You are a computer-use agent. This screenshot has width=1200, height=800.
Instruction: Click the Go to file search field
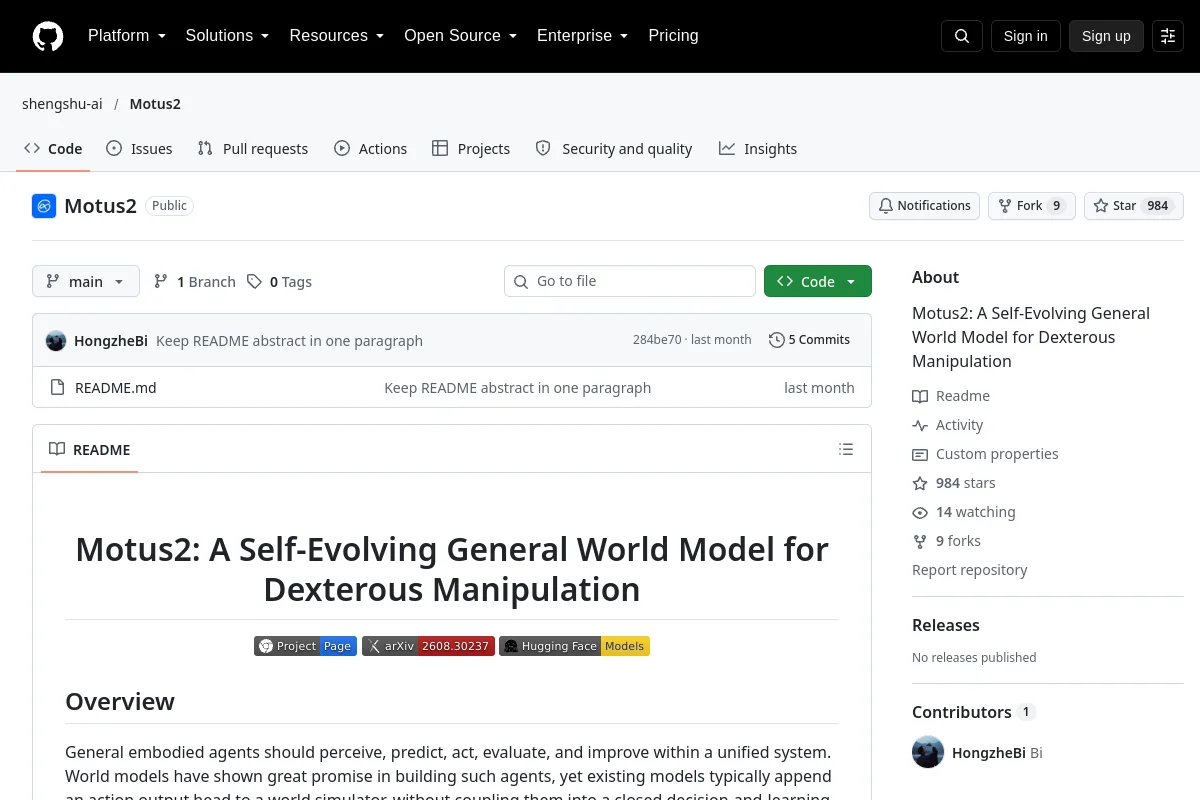(x=630, y=281)
